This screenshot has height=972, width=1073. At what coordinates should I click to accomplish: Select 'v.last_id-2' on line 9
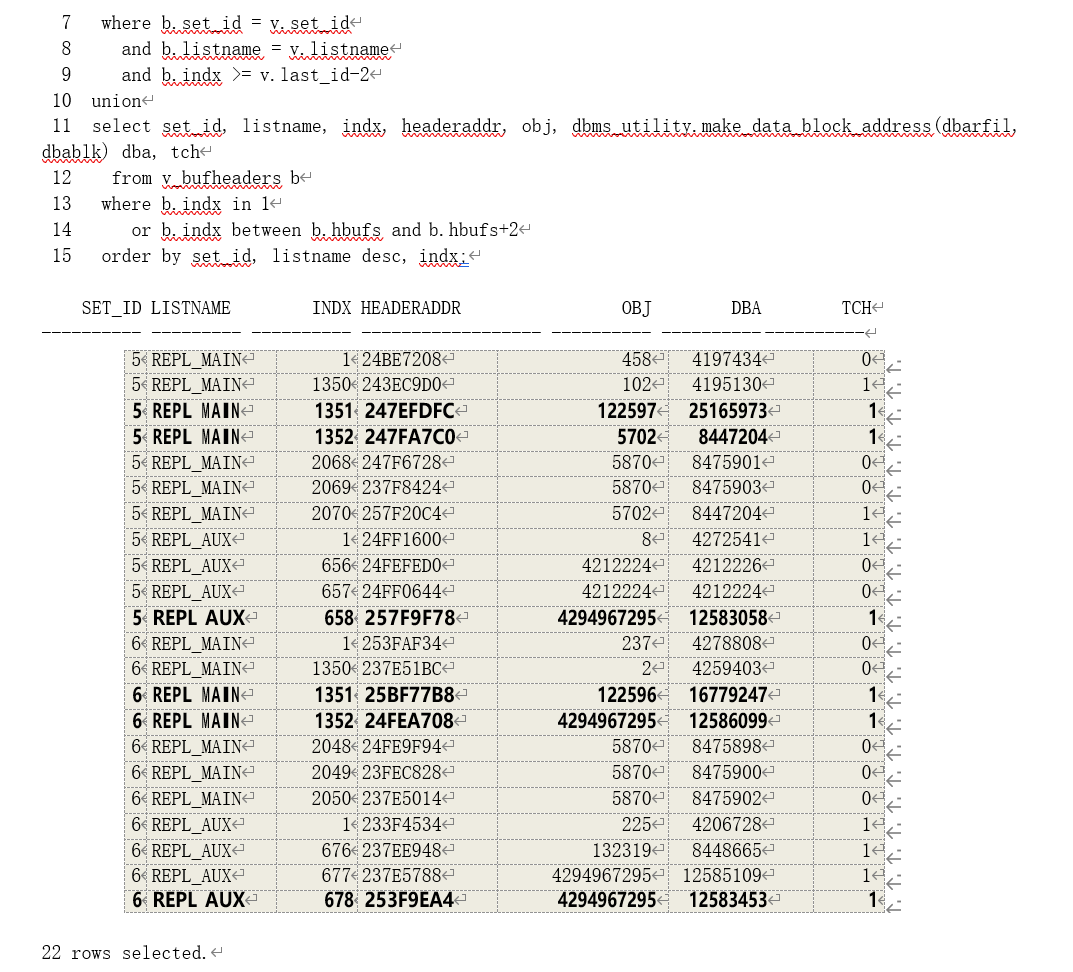click(x=314, y=75)
